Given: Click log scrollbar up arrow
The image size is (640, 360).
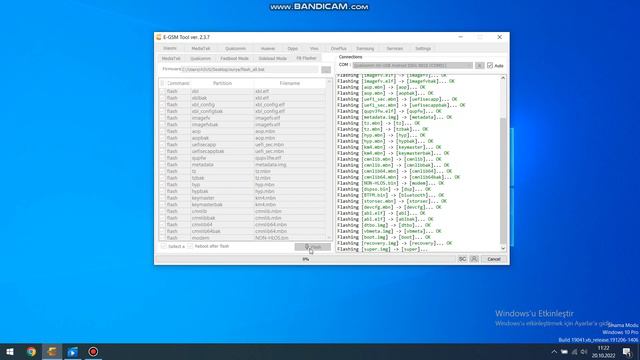Looking at the screenshot, I should (x=503, y=78).
